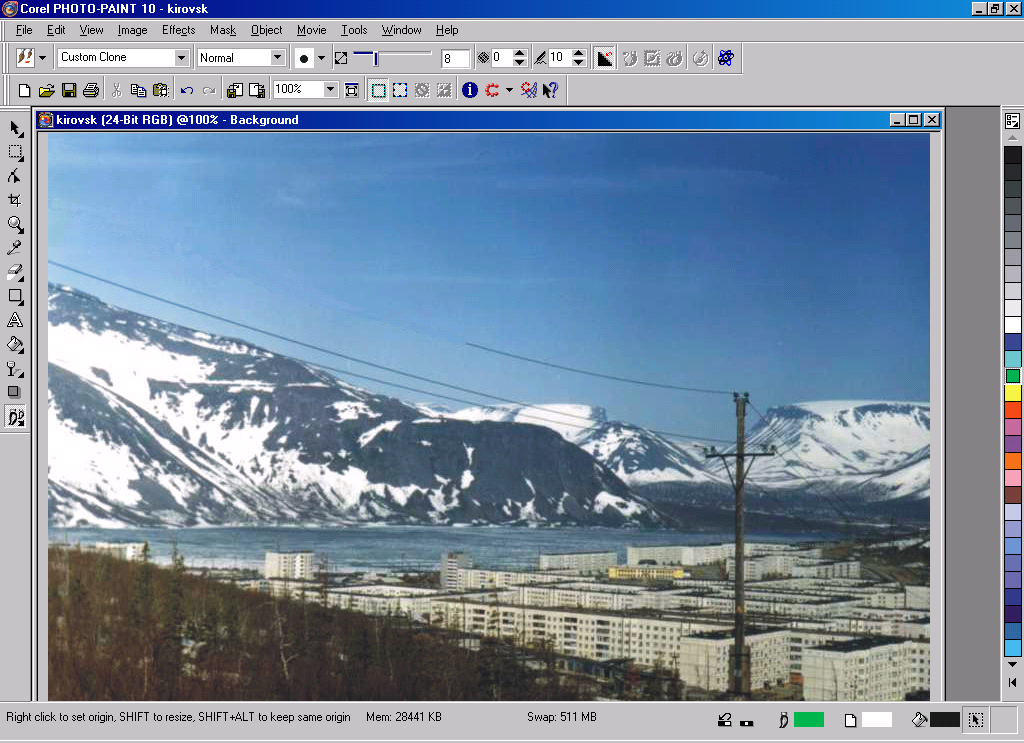Select the Eraser tool
1024x743 pixels.
pyautogui.click(x=15, y=272)
